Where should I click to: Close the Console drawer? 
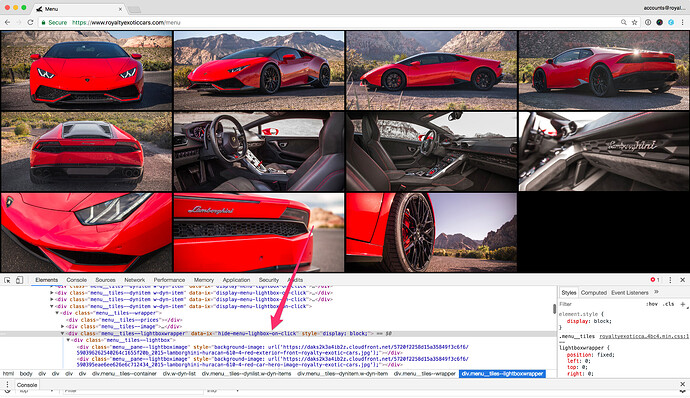click(683, 384)
